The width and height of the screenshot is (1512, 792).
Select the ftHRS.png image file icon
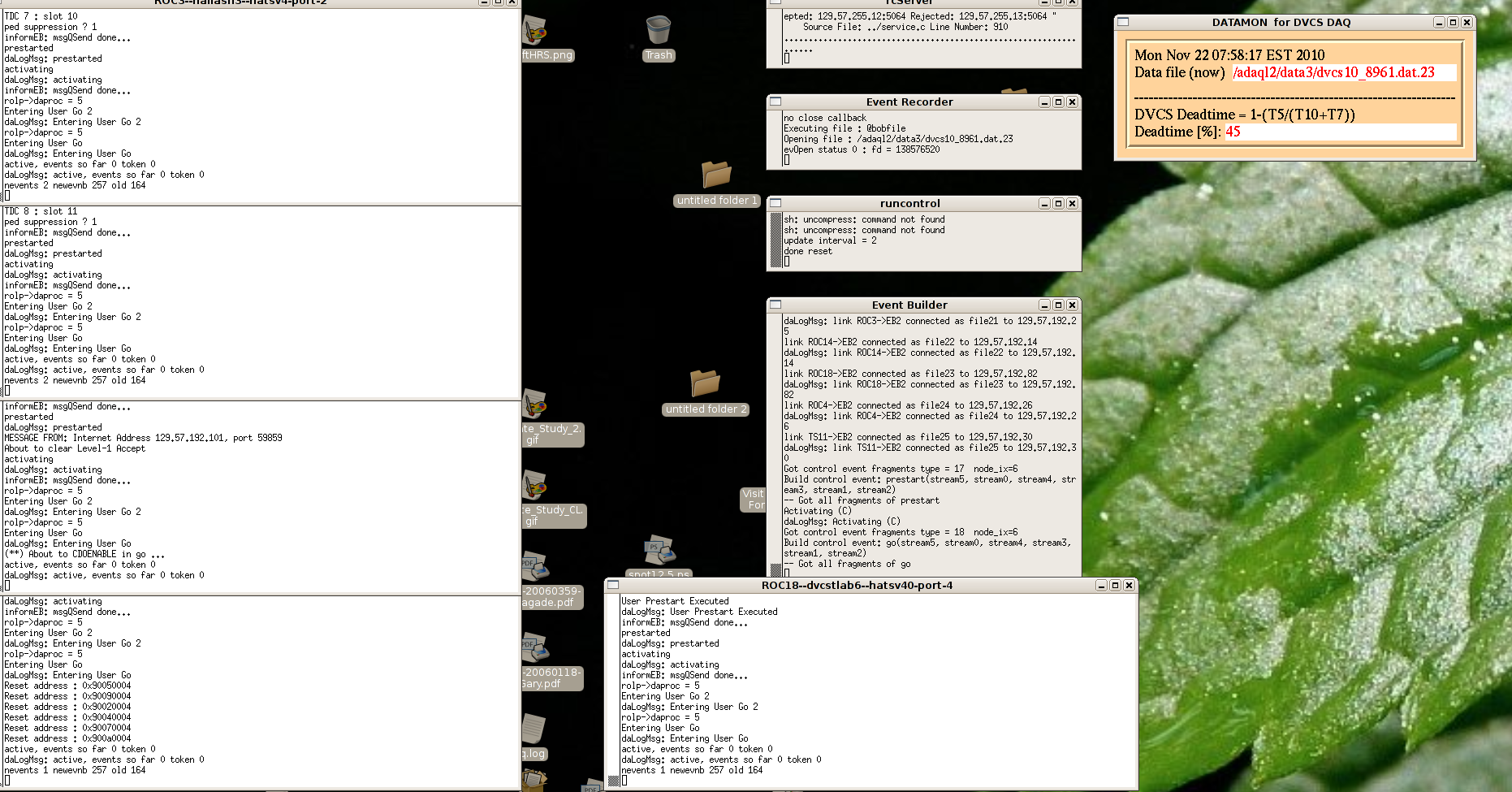pos(535,31)
